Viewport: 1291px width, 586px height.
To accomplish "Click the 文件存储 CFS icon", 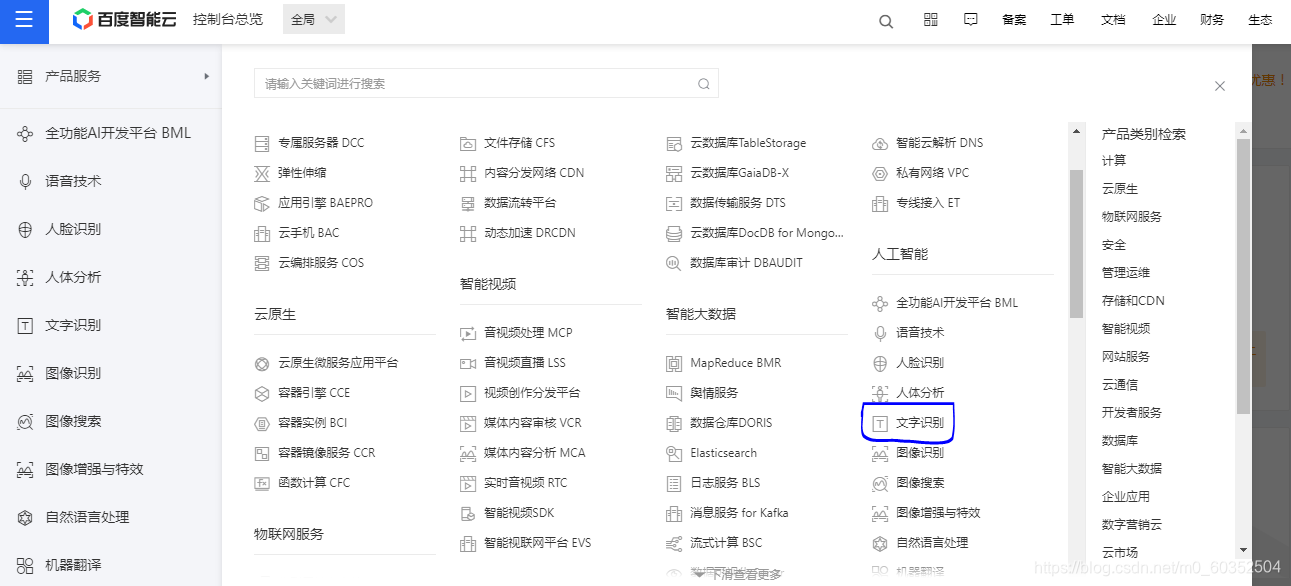I will tap(468, 143).
